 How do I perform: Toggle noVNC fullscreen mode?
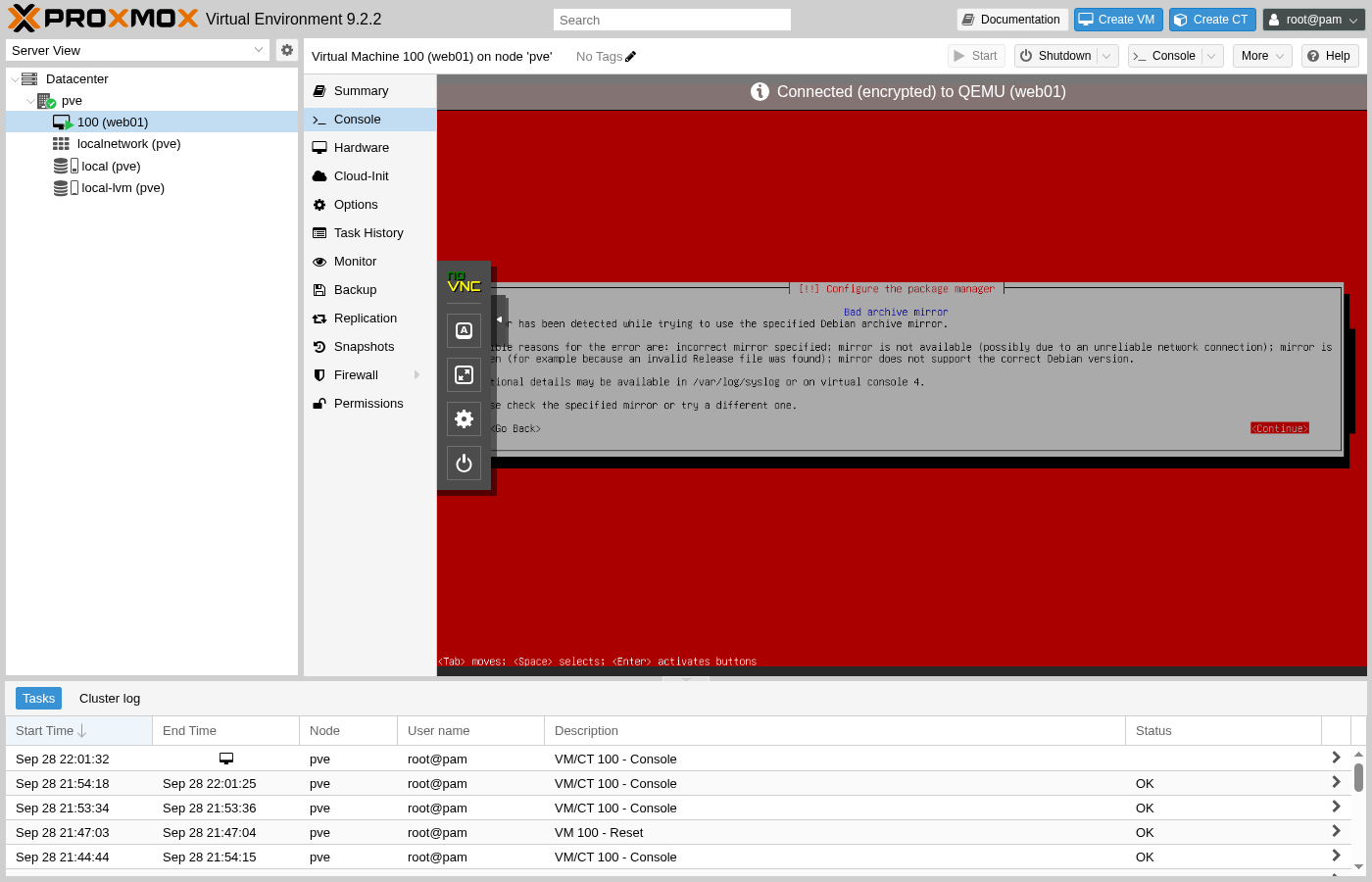pyautogui.click(x=464, y=374)
